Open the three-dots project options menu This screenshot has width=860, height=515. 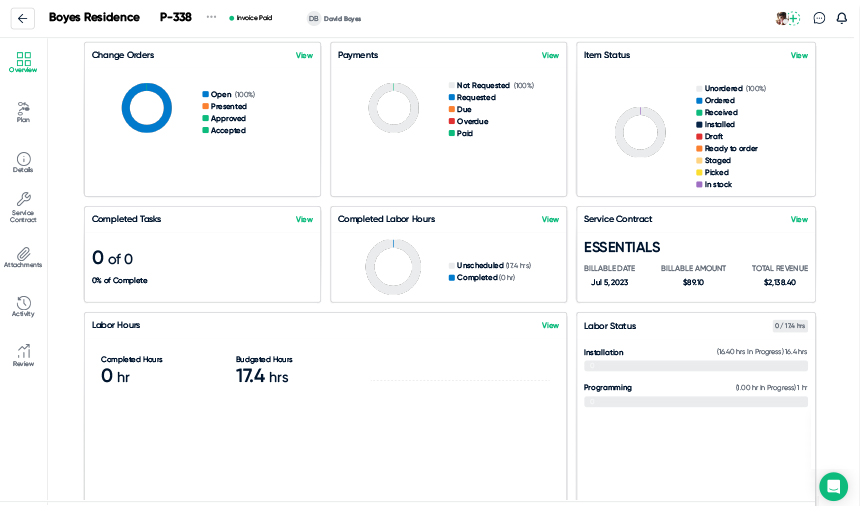(x=211, y=17)
